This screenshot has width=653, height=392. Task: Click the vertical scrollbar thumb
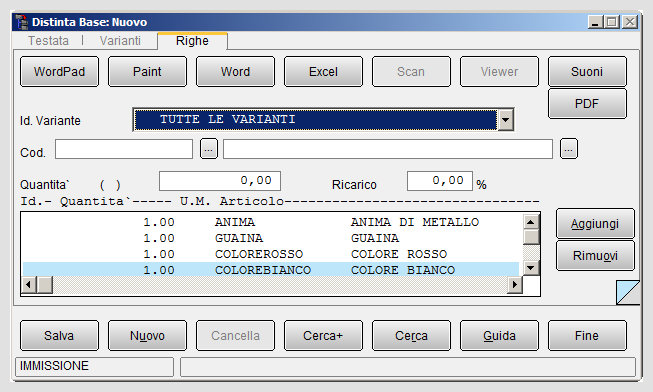tap(531, 237)
